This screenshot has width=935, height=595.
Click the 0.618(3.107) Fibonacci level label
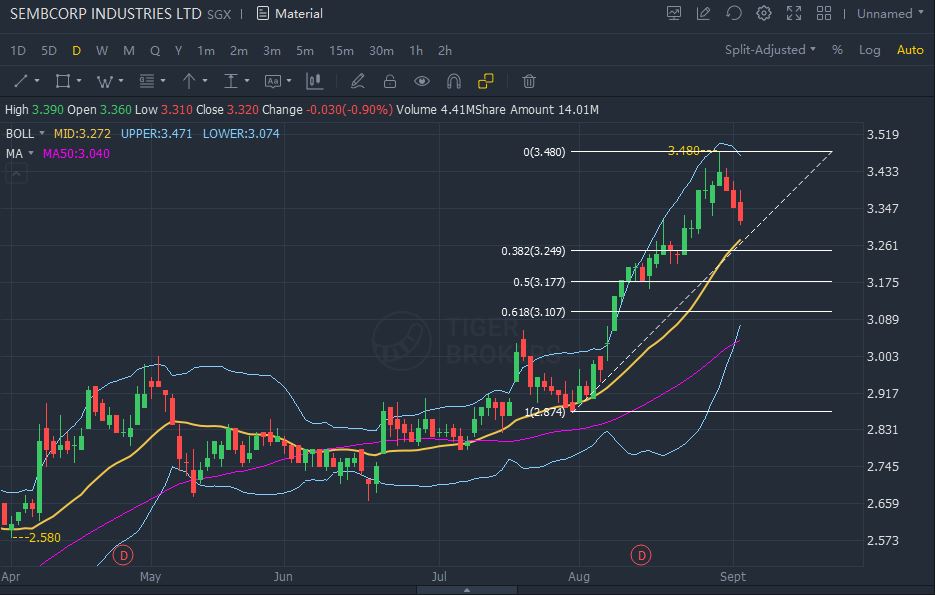(533, 312)
